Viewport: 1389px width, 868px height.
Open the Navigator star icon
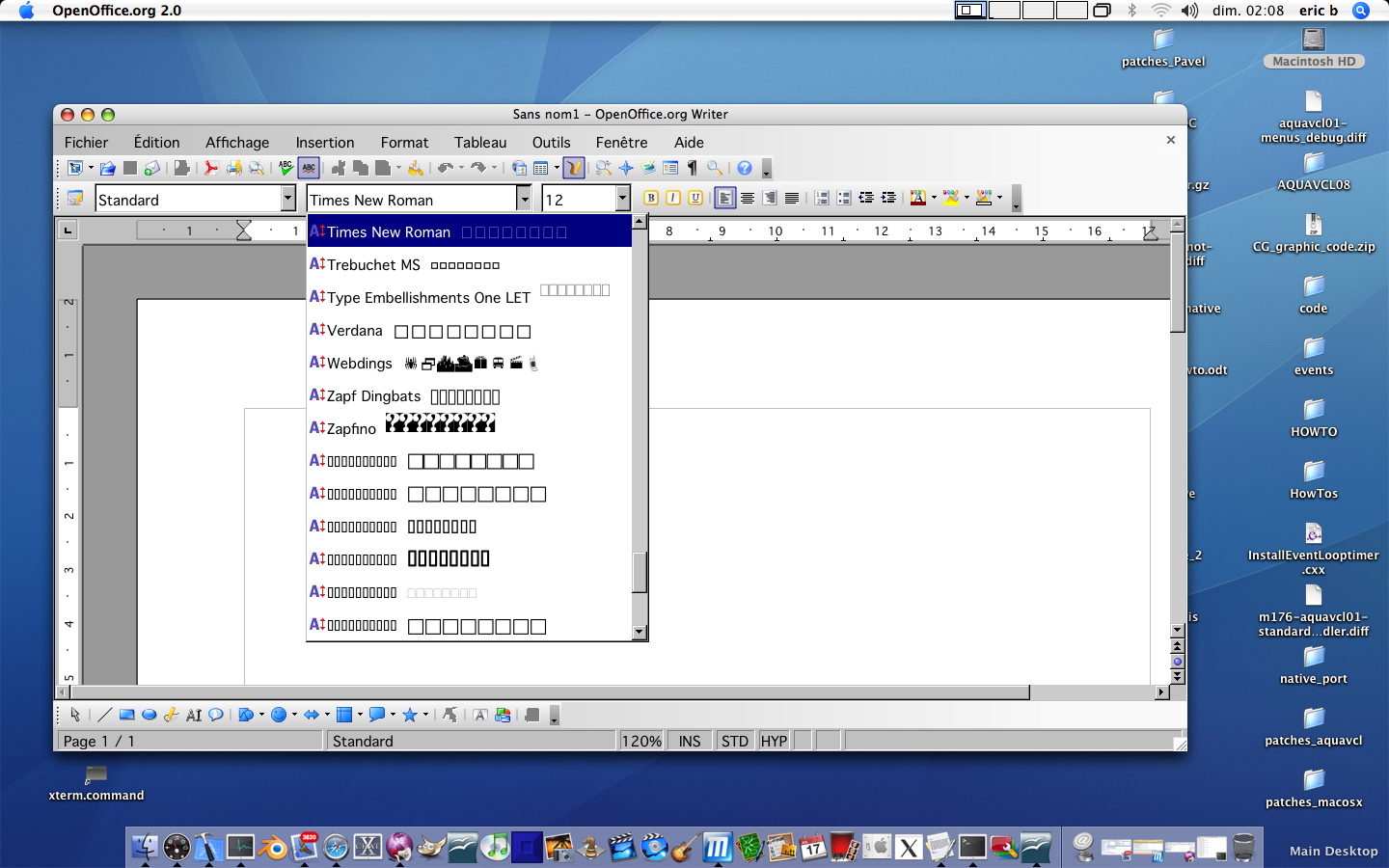tap(626, 168)
